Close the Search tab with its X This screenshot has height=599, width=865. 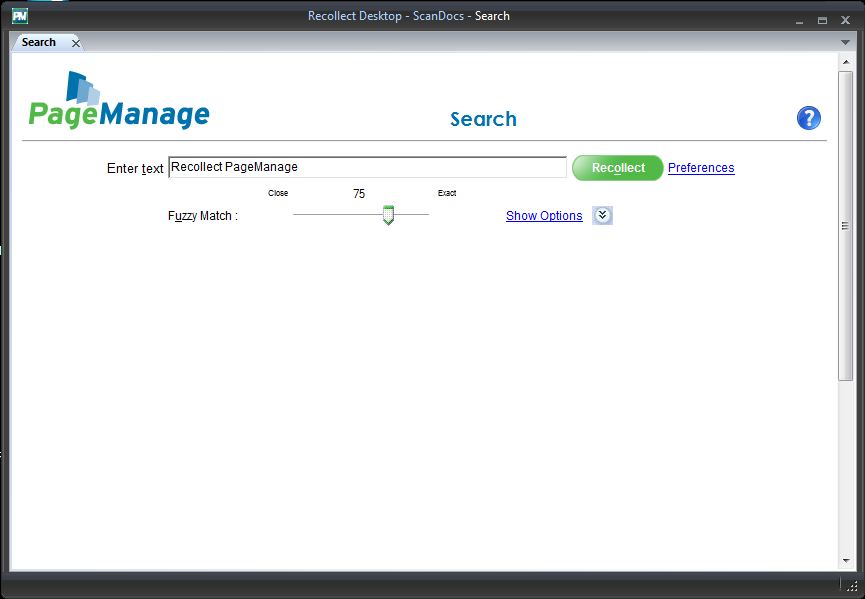76,43
